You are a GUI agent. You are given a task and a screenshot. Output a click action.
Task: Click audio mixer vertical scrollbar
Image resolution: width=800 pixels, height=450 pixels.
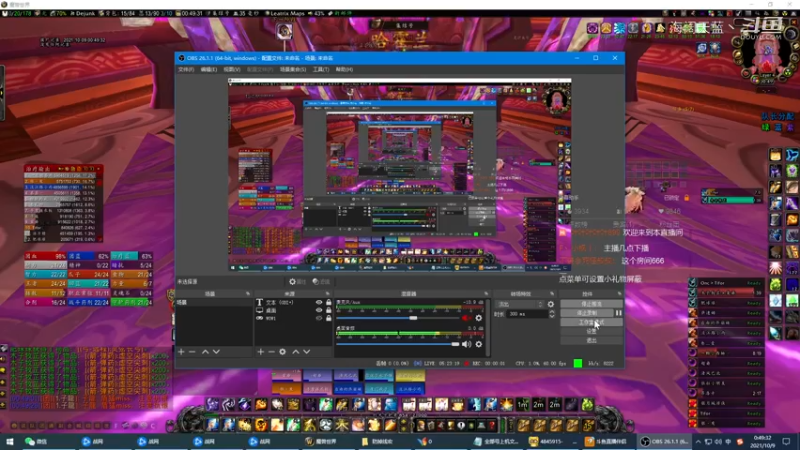pyautogui.click(x=488, y=327)
